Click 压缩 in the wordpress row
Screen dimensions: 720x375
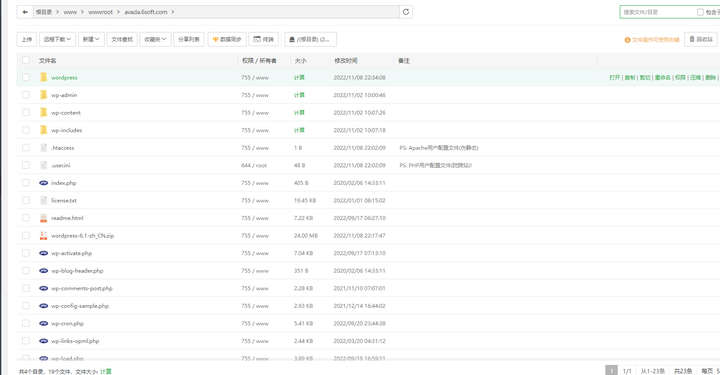click(x=695, y=78)
